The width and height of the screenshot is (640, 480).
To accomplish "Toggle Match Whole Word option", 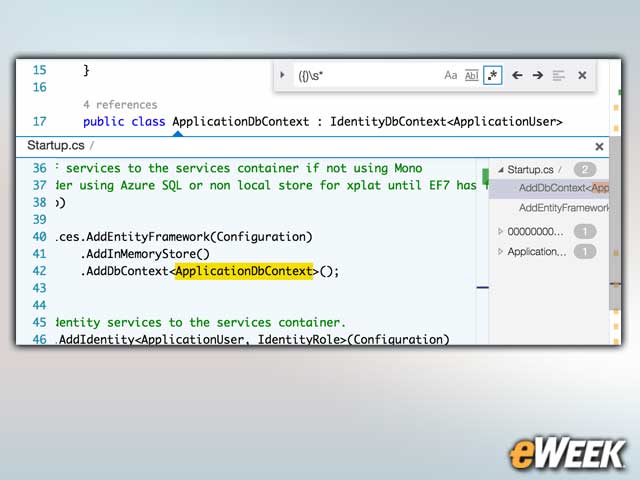I will pyautogui.click(x=471, y=76).
